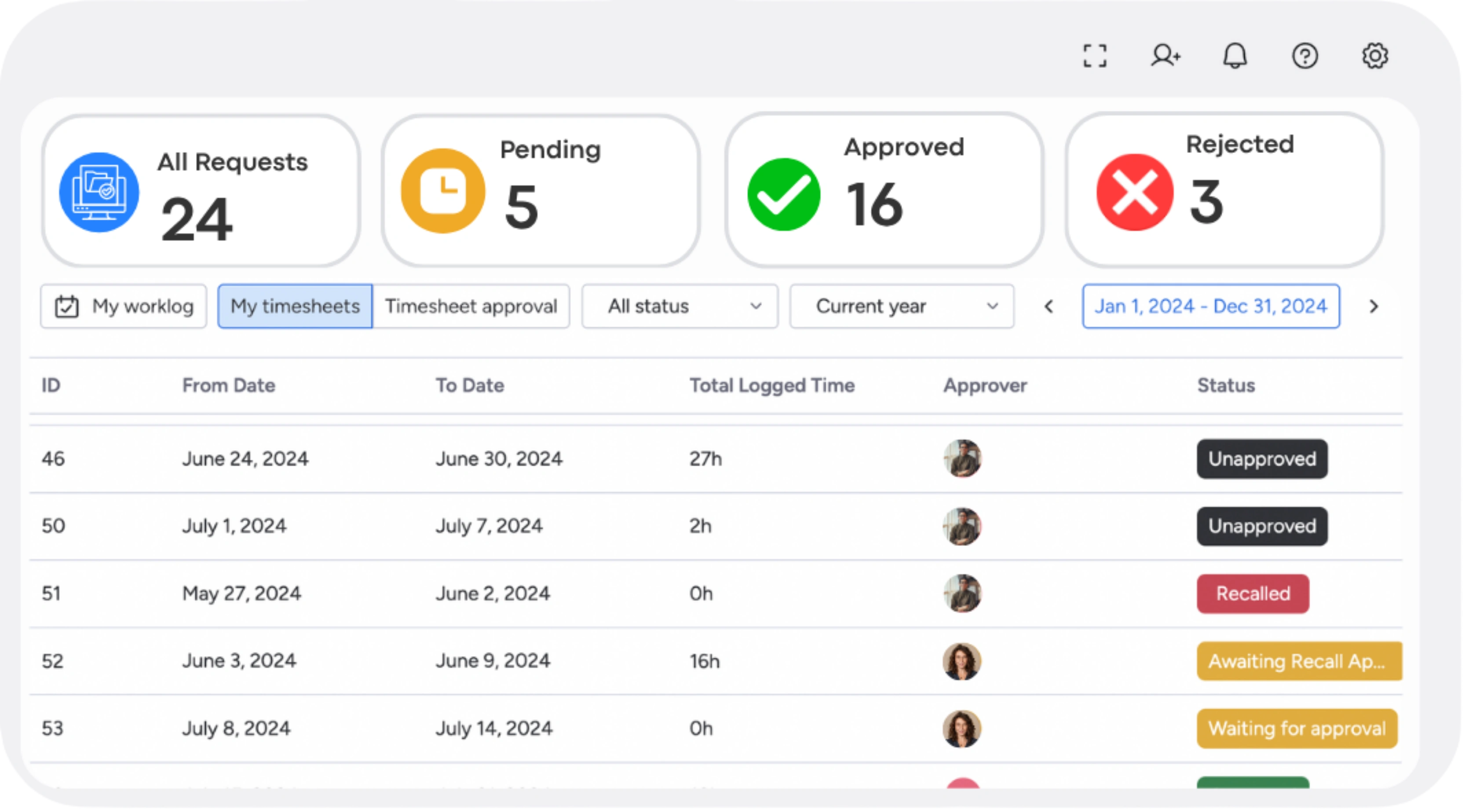Click From Date June 3, 2024

click(239, 661)
